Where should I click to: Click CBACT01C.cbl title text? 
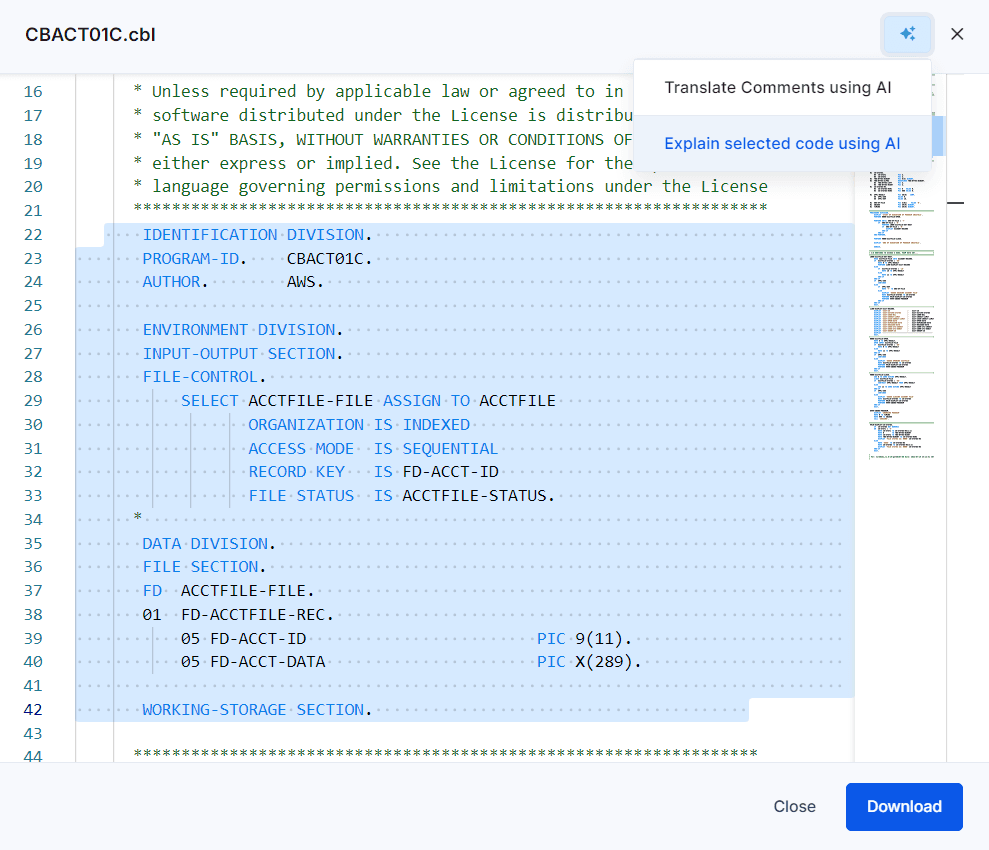pos(90,35)
